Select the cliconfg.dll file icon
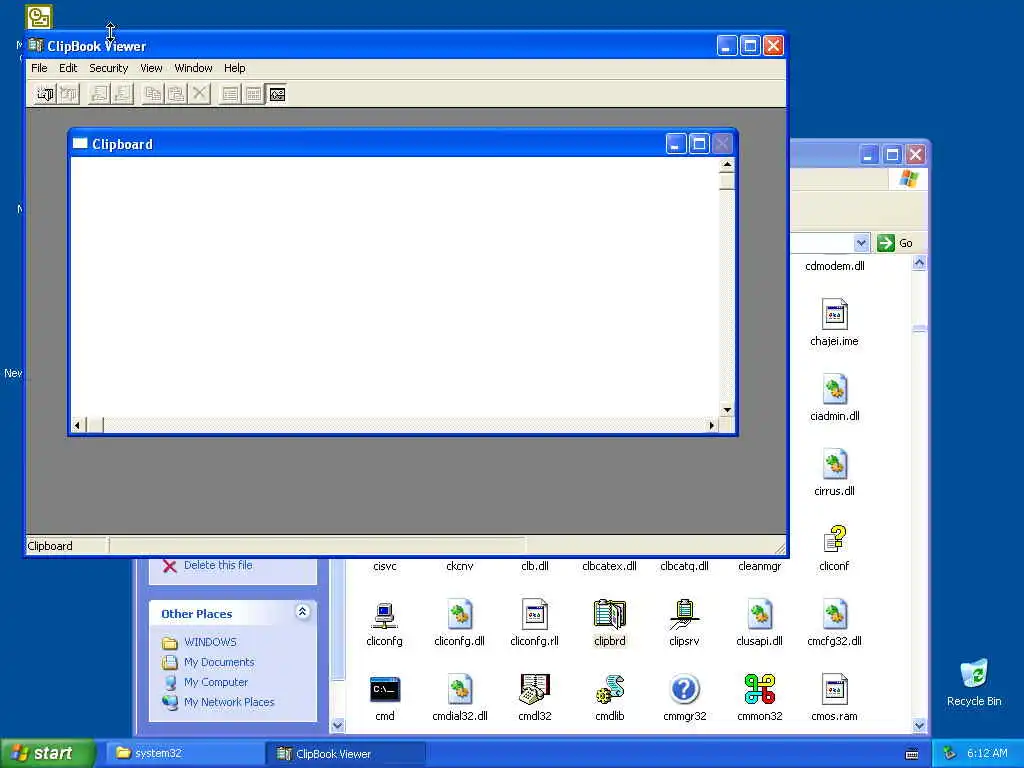Viewport: 1024px width, 768px height. 460,615
